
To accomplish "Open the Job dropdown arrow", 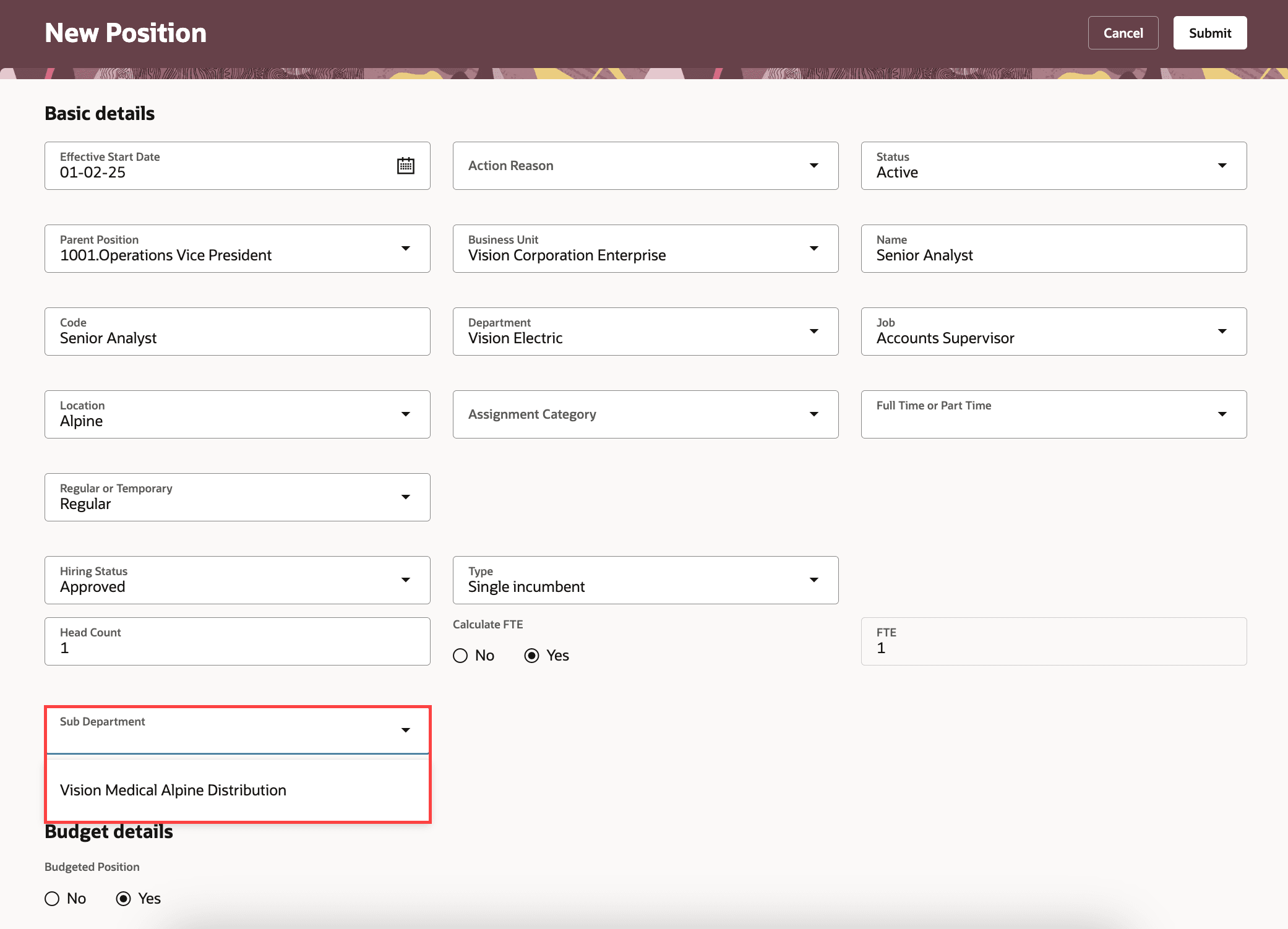I will pyautogui.click(x=1222, y=332).
